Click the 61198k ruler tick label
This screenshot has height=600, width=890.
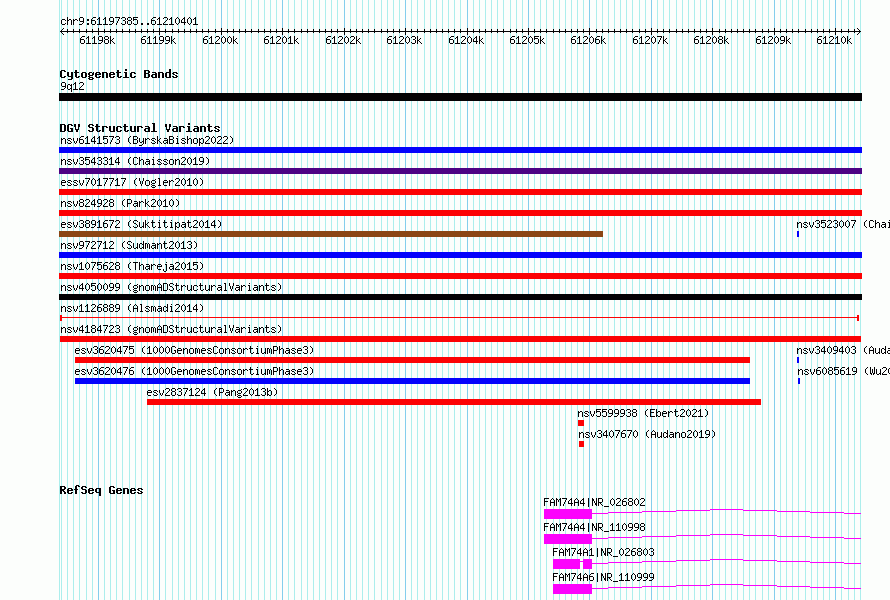[97, 40]
